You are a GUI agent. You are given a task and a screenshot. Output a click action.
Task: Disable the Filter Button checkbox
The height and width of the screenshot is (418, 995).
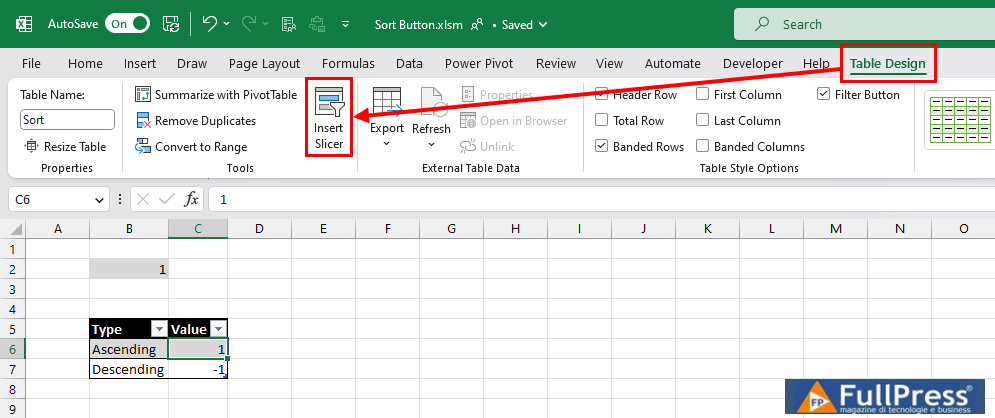tap(824, 95)
